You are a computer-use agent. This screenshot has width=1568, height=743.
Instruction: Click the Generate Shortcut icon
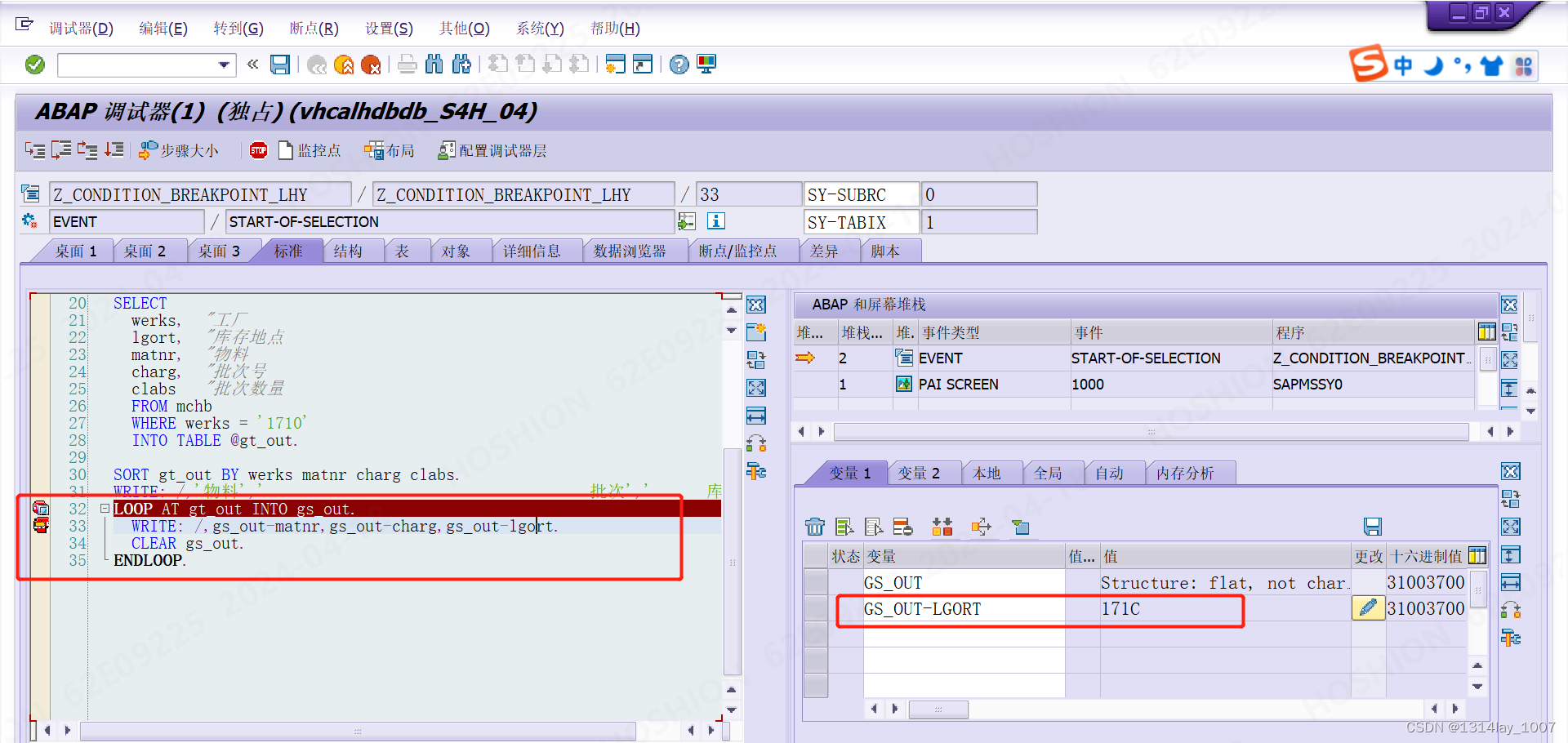tap(643, 65)
